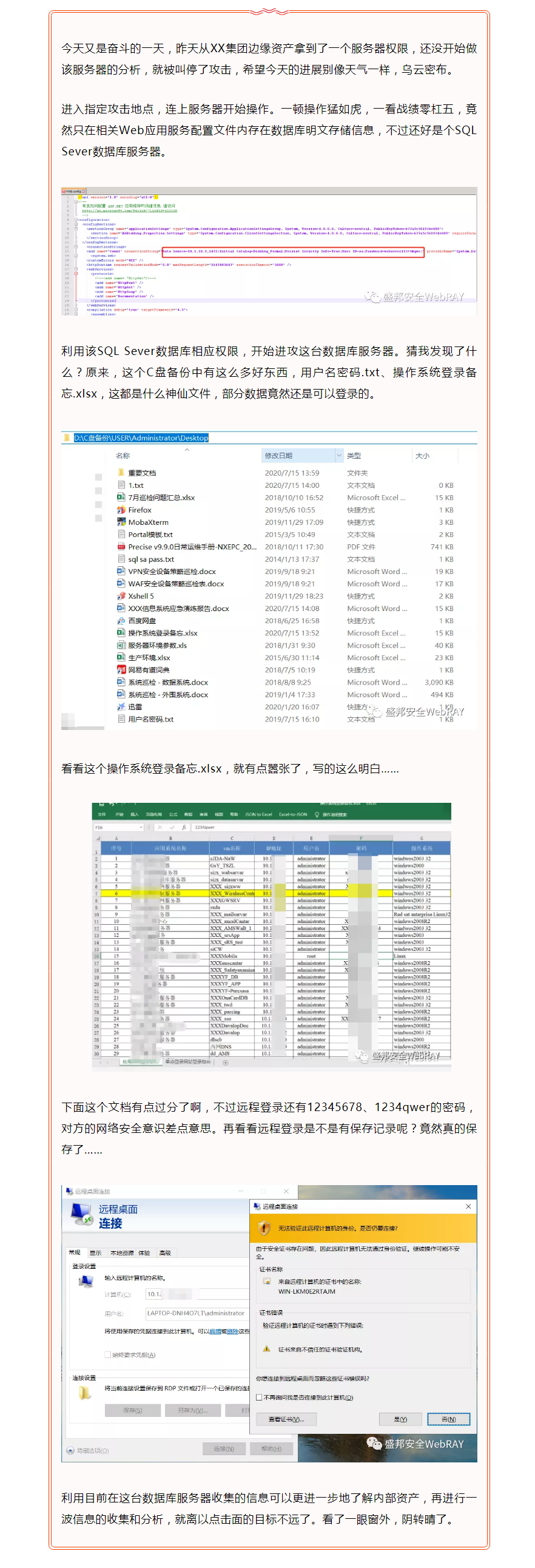Screen dimensions: 535x1568
Task: Click the Firefox shortcut icon
Action: coord(121,510)
